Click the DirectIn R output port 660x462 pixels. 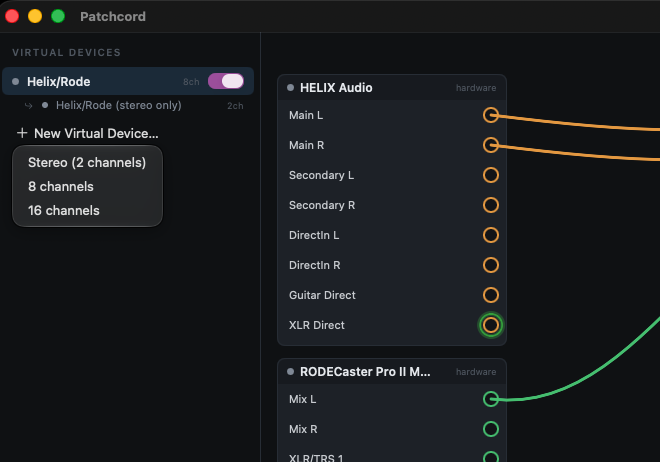click(491, 265)
